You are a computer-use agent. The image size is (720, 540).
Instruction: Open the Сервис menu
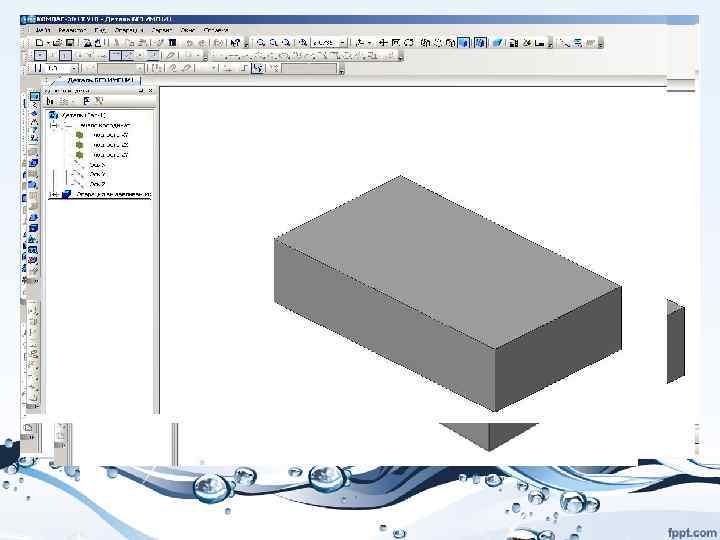[162, 30]
